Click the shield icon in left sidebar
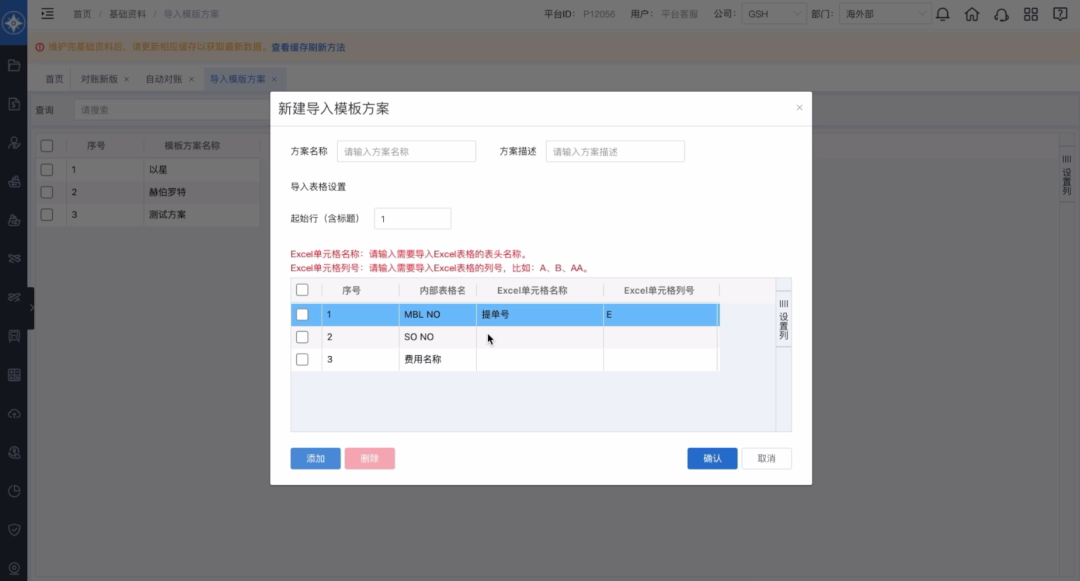The height and width of the screenshot is (581, 1080). point(14,529)
